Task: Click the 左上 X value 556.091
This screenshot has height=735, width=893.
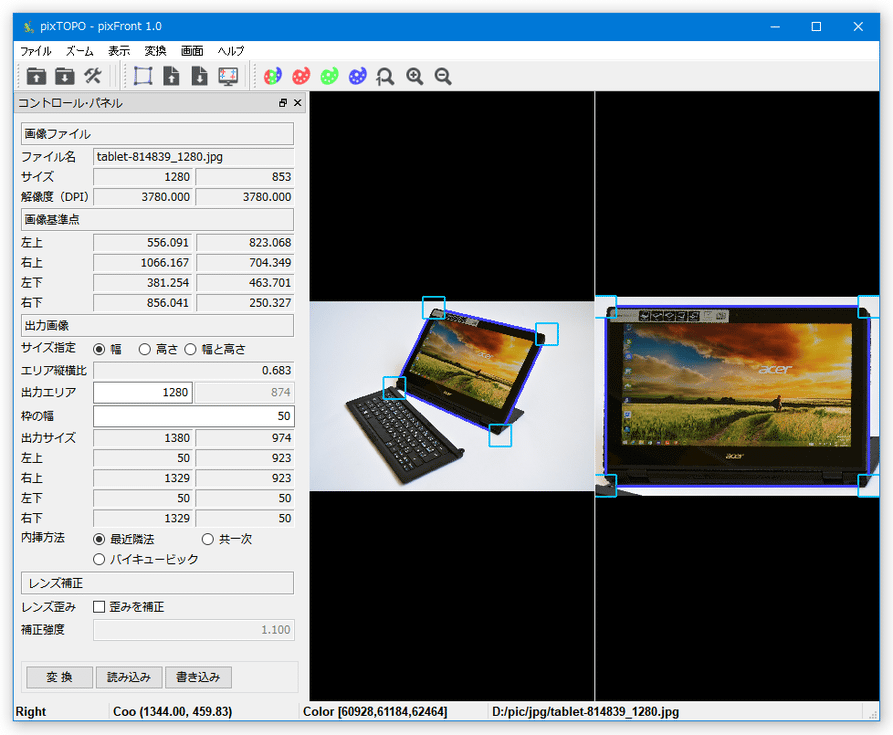Action: pos(143,243)
